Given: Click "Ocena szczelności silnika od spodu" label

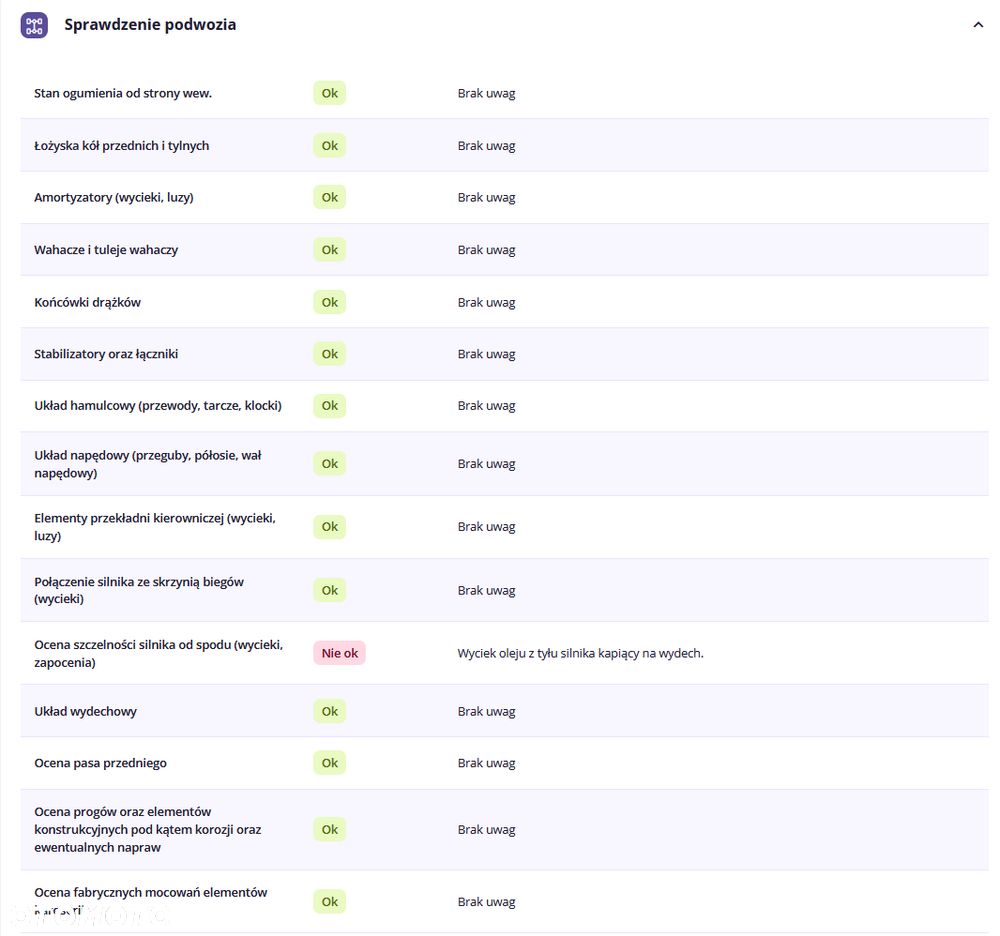Looking at the screenshot, I should point(159,654).
